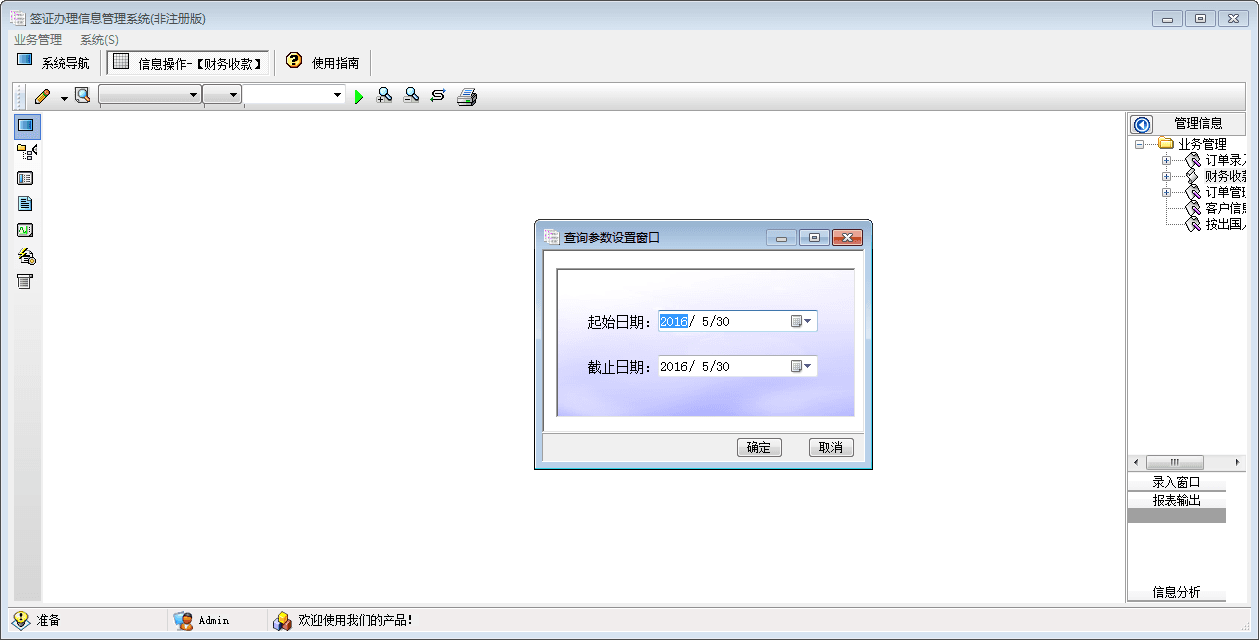Collapse the 业务管理 tree node
Screen dimensions: 1259x640
pos(1139,145)
